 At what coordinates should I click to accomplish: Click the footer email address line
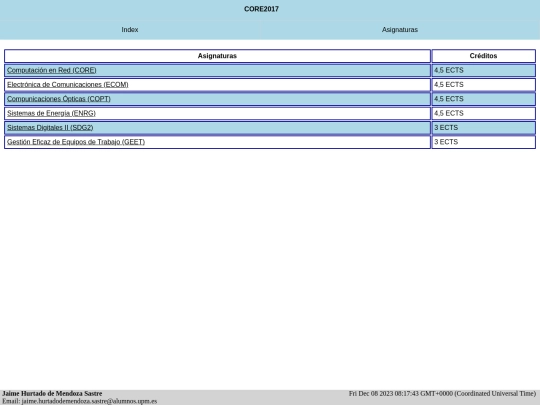click(x=80, y=401)
